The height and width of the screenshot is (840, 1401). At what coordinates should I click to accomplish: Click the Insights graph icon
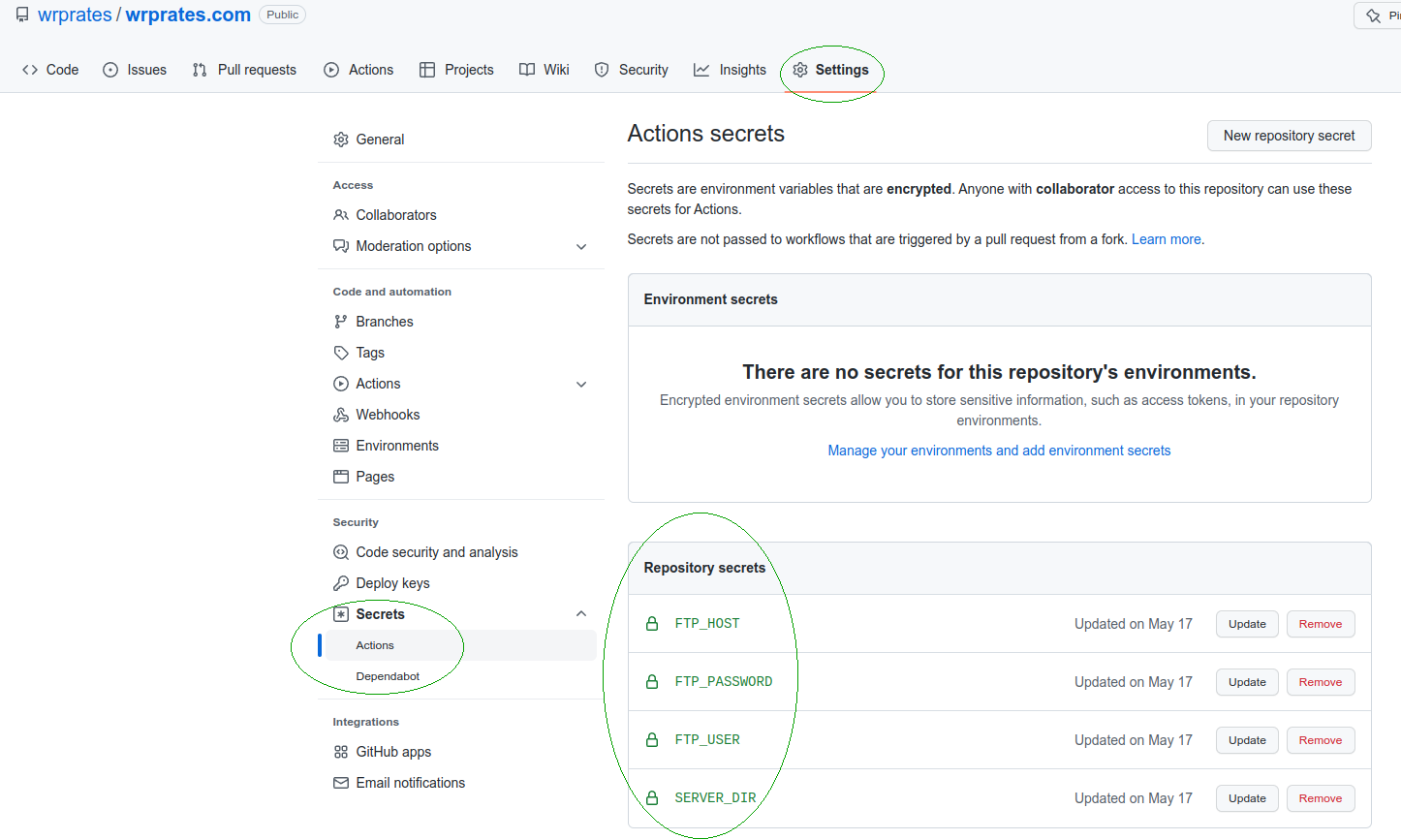701,70
